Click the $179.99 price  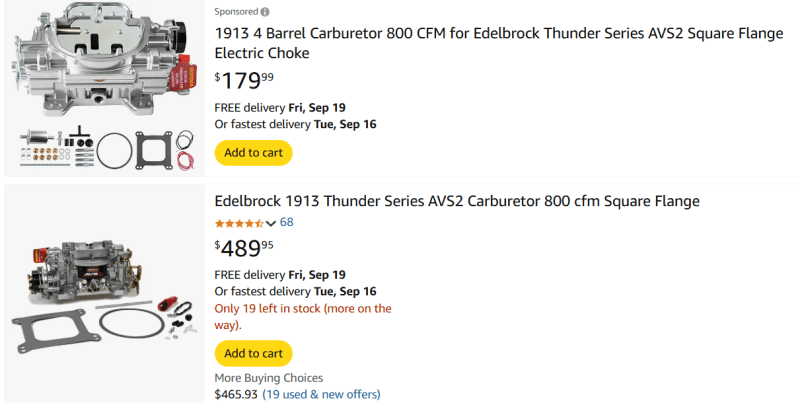tap(244, 80)
